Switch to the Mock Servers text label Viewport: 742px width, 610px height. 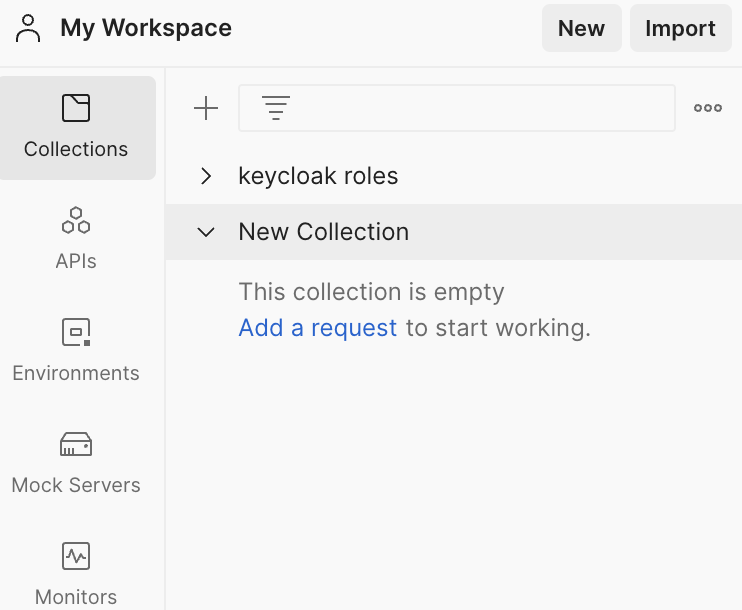(76, 485)
